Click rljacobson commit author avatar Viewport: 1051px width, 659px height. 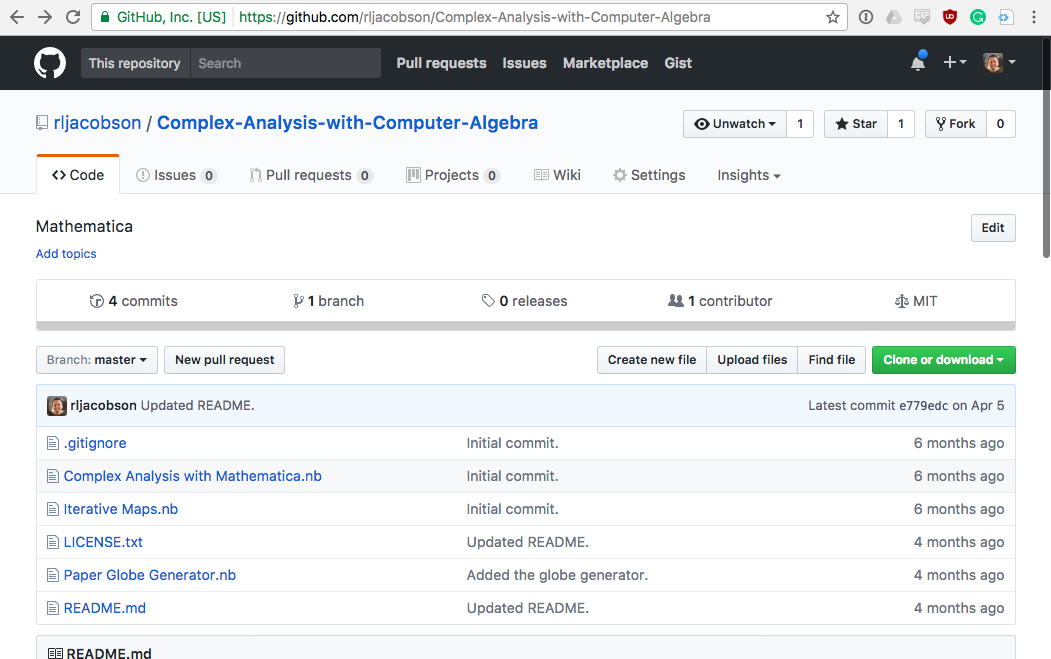[x=57, y=406]
